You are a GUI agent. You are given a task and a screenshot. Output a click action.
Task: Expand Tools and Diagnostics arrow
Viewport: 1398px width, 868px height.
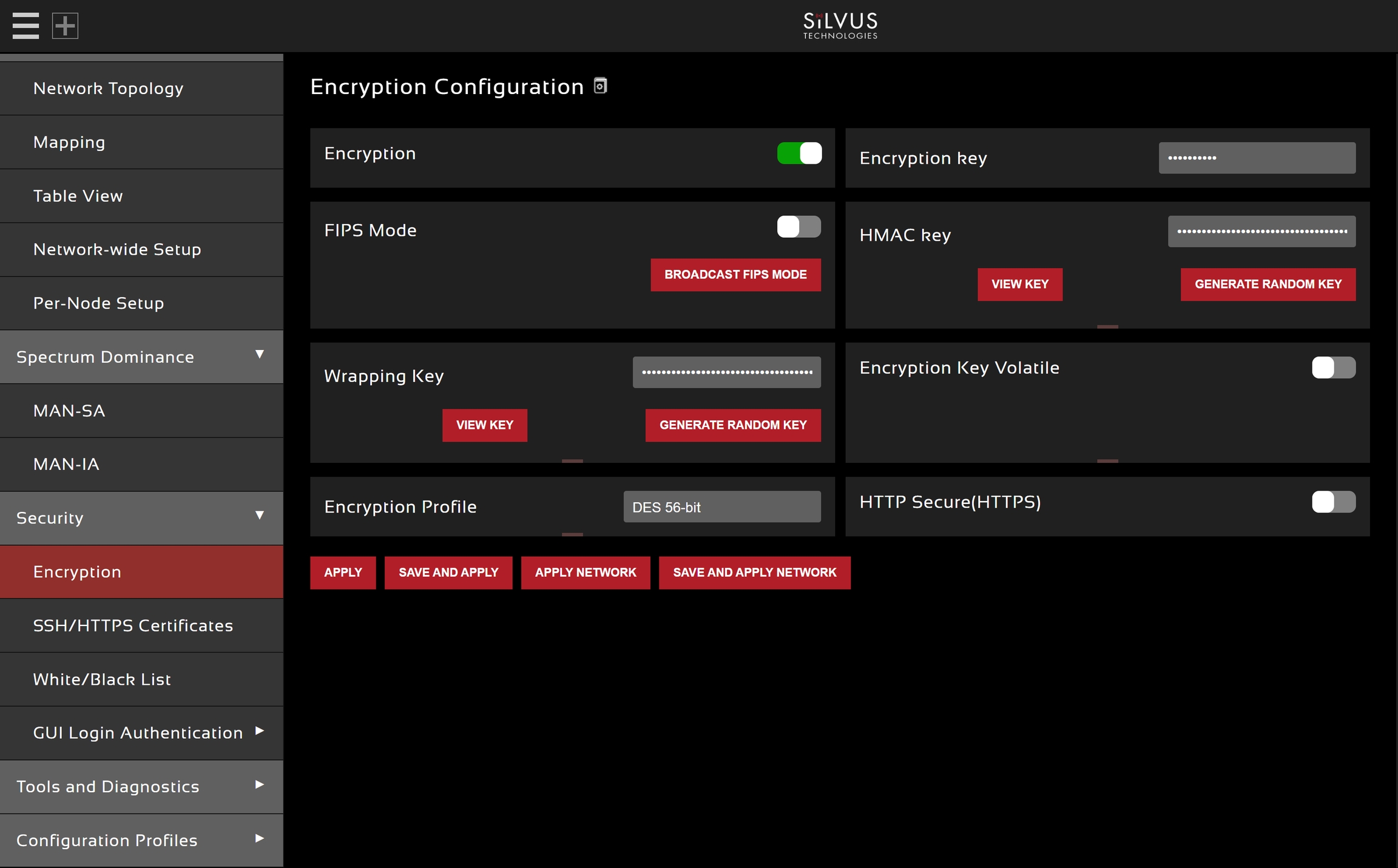click(x=260, y=785)
